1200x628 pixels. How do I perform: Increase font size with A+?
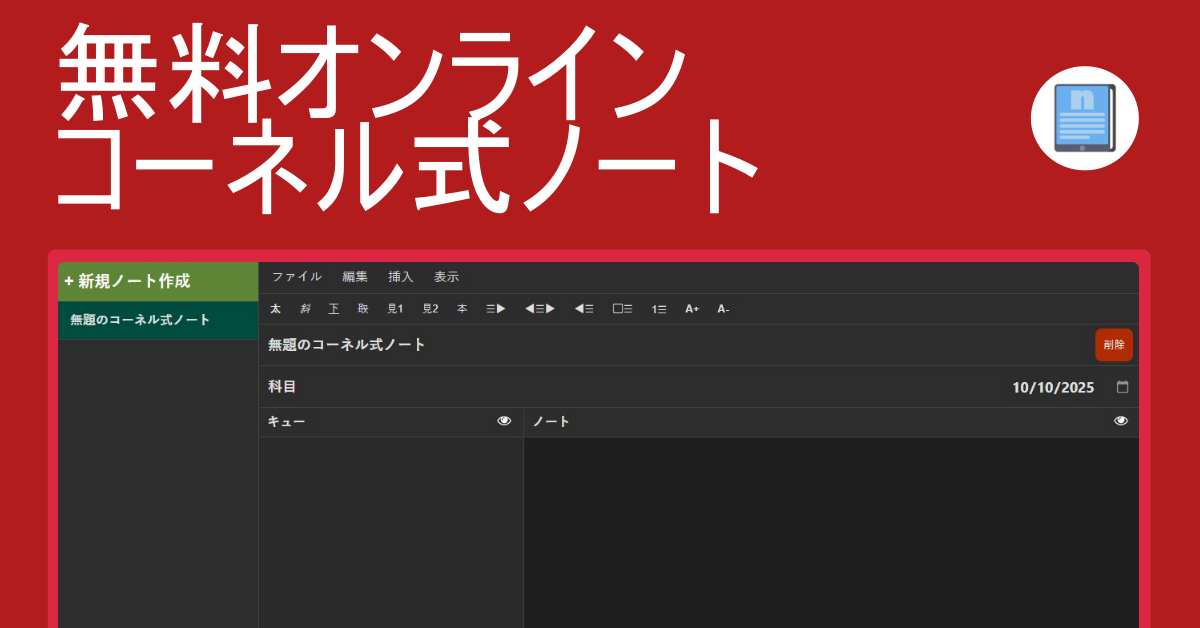click(692, 309)
